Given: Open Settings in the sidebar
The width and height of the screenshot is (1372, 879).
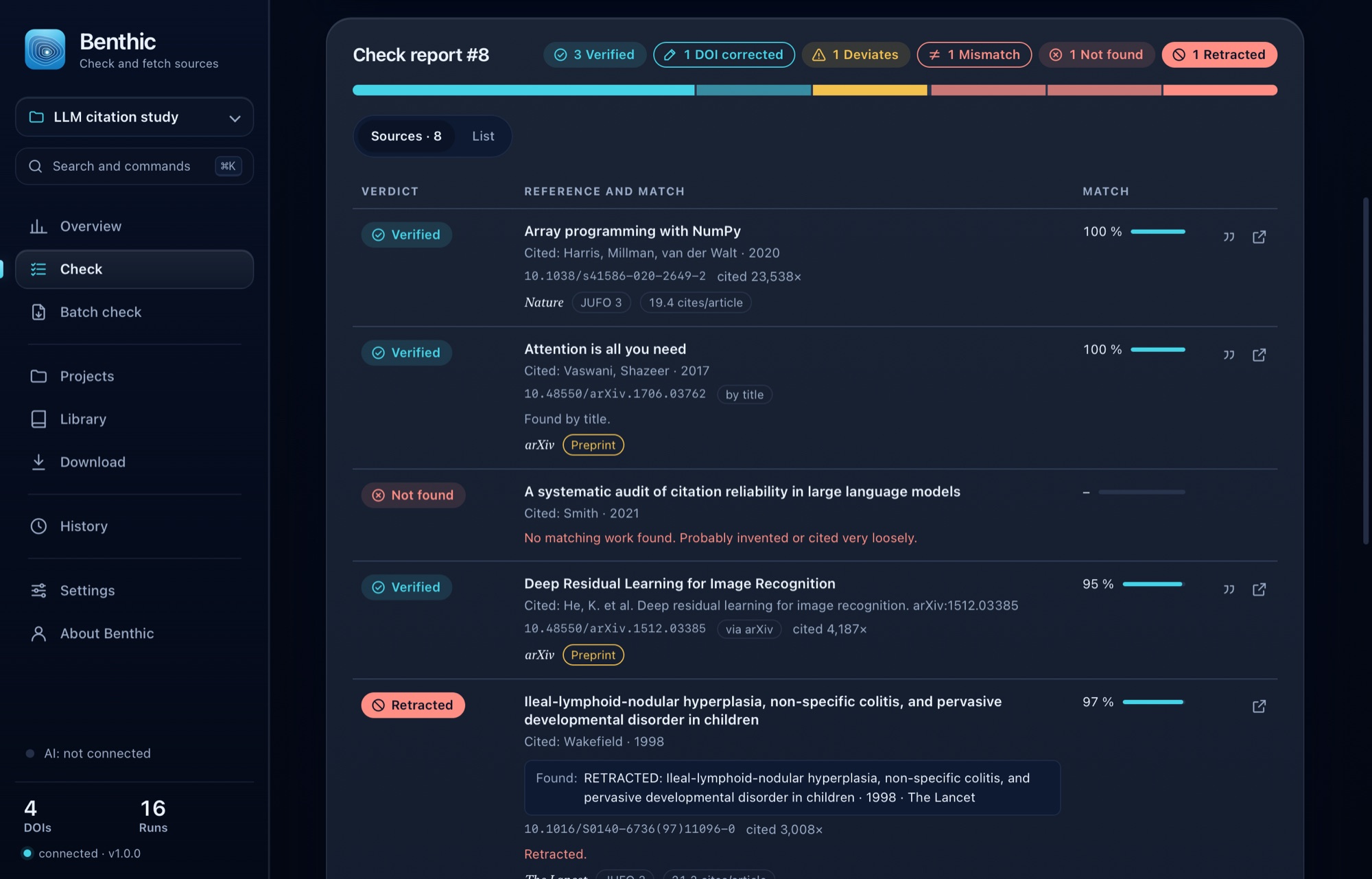Looking at the screenshot, I should (x=134, y=590).
